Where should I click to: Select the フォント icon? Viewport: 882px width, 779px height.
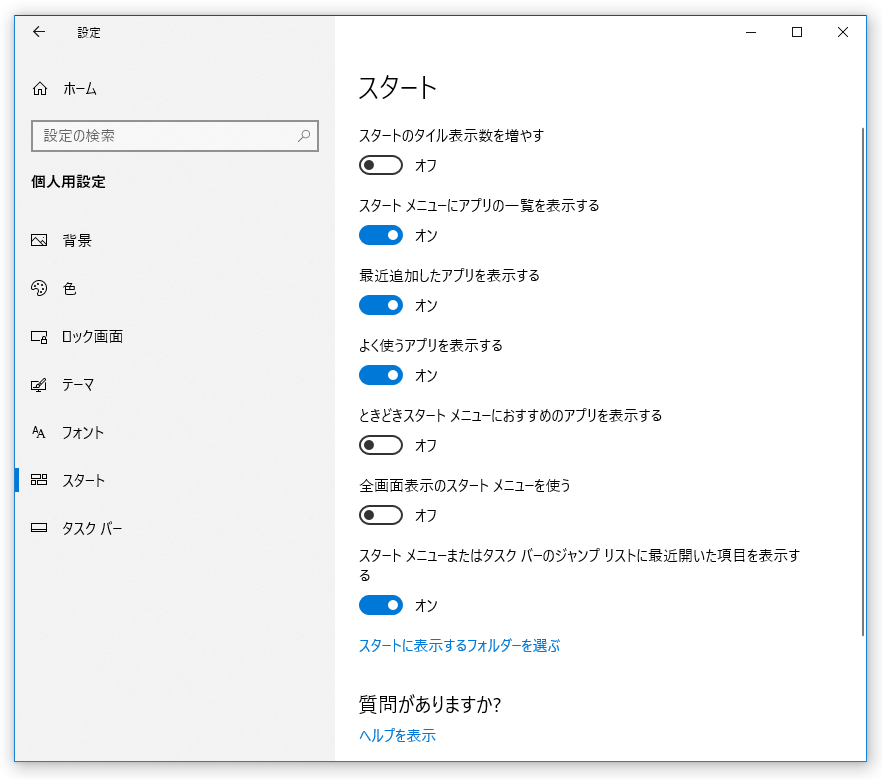39,432
